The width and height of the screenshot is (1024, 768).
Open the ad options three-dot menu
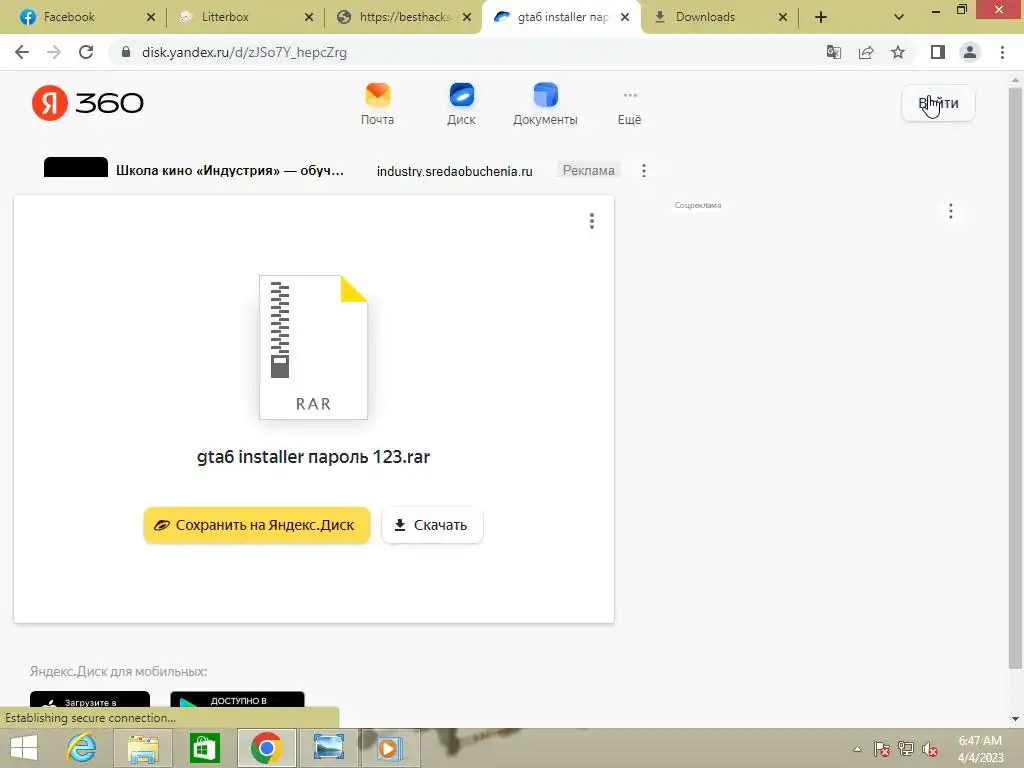(644, 170)
